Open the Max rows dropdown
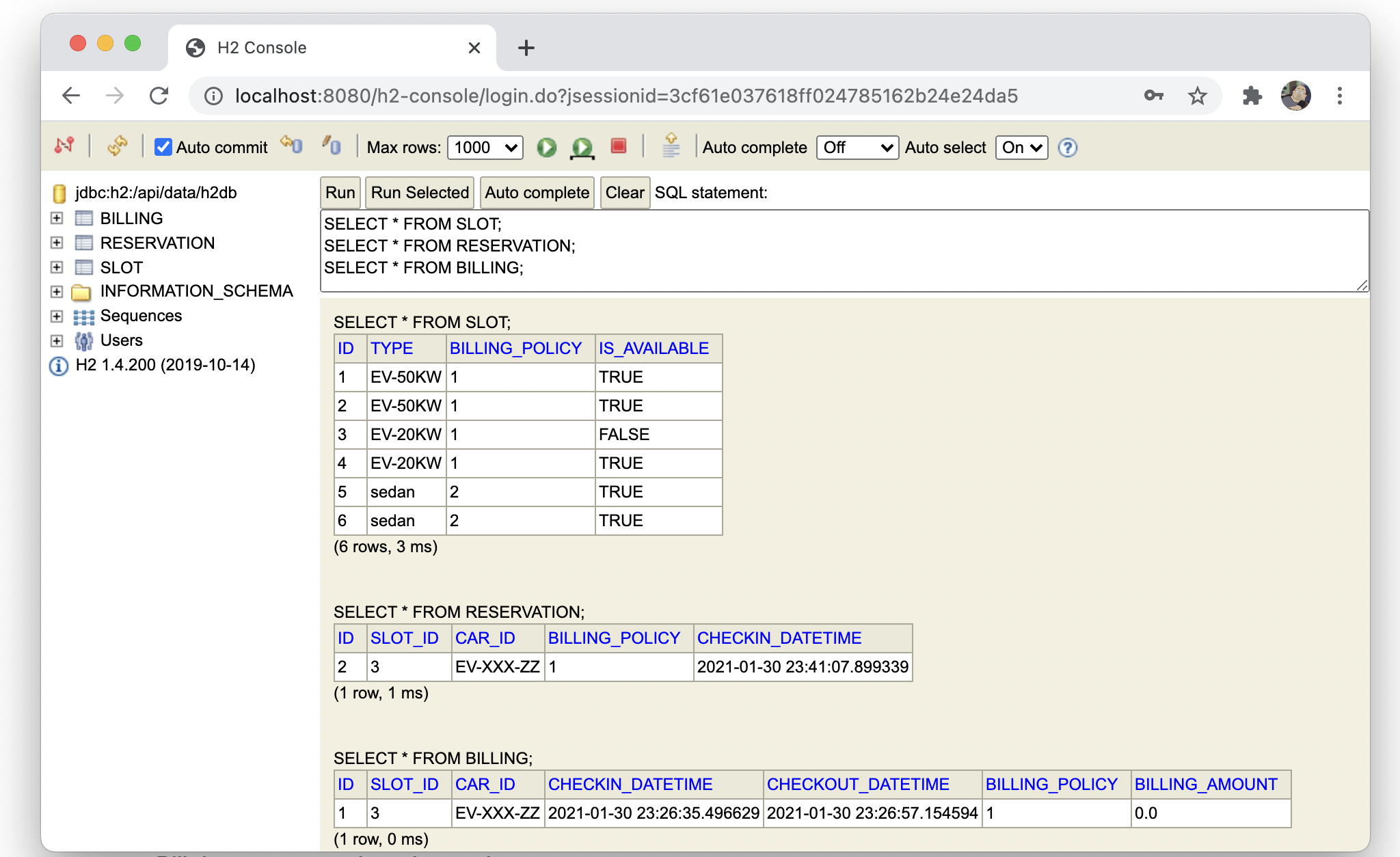Screen dimensions: 1400x857 (x=485, y=148)
